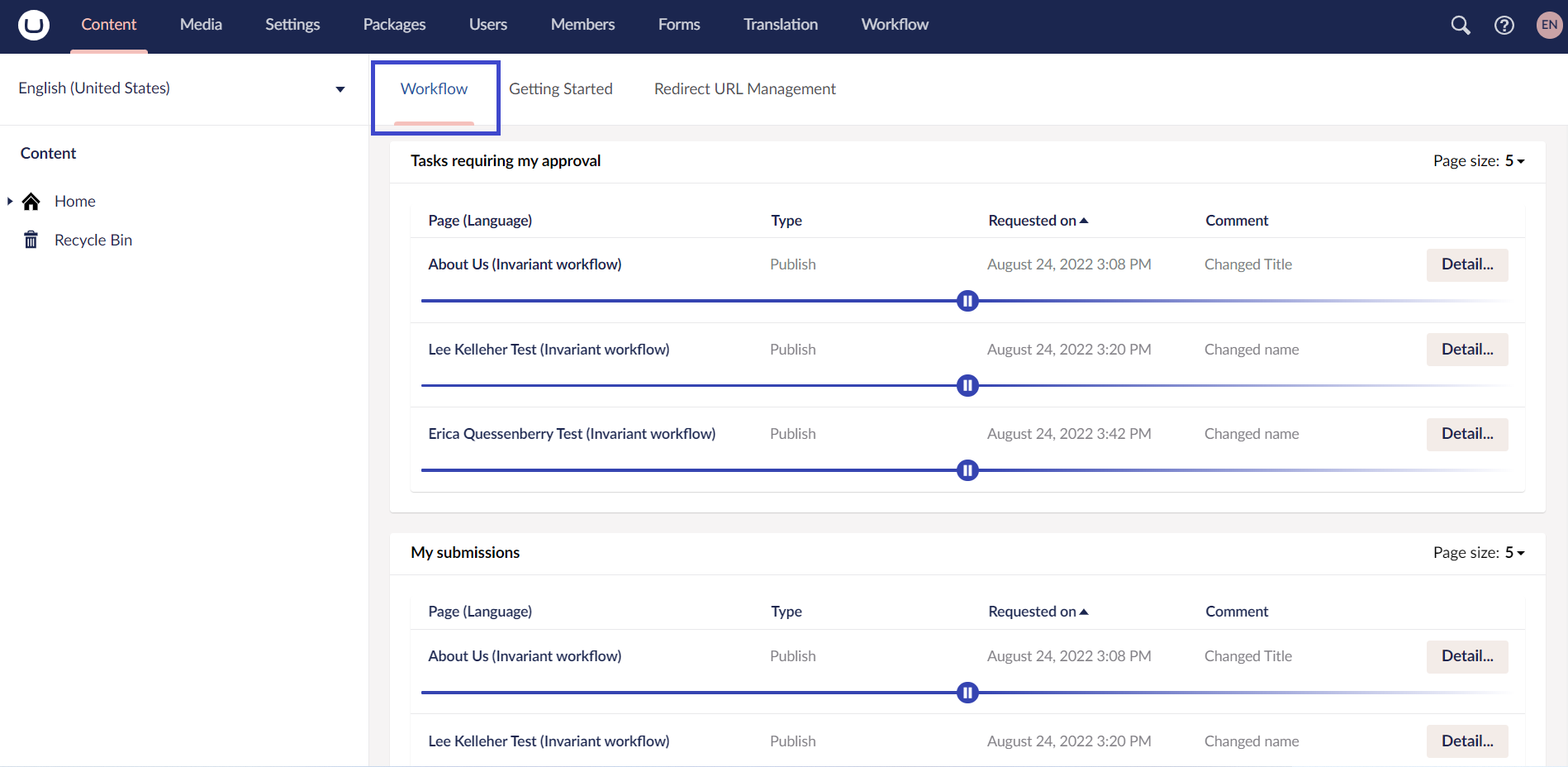This screenshot has height=767, width=1568.
Task: Click Type column header in approvals table
Action: coord(786,221)
